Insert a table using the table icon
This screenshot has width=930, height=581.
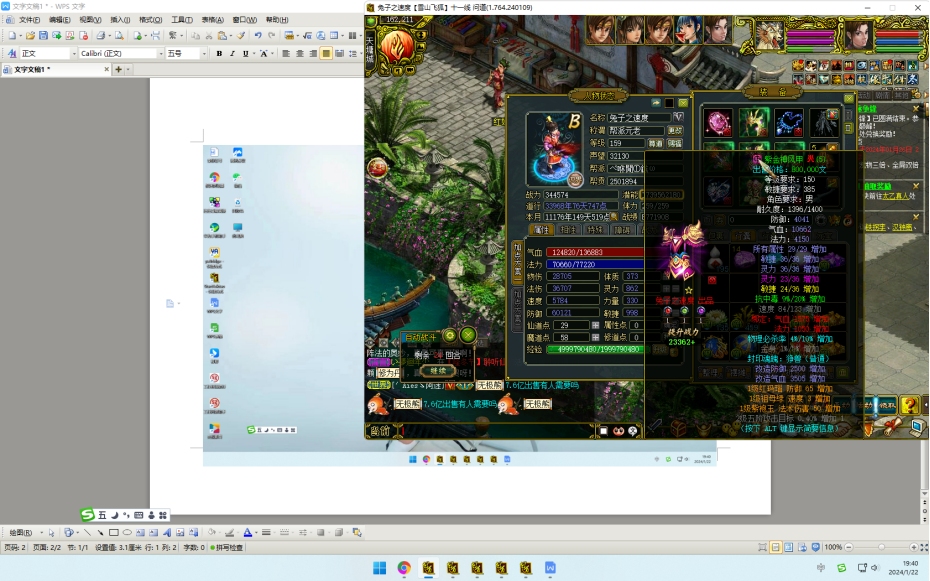point(334,36)
